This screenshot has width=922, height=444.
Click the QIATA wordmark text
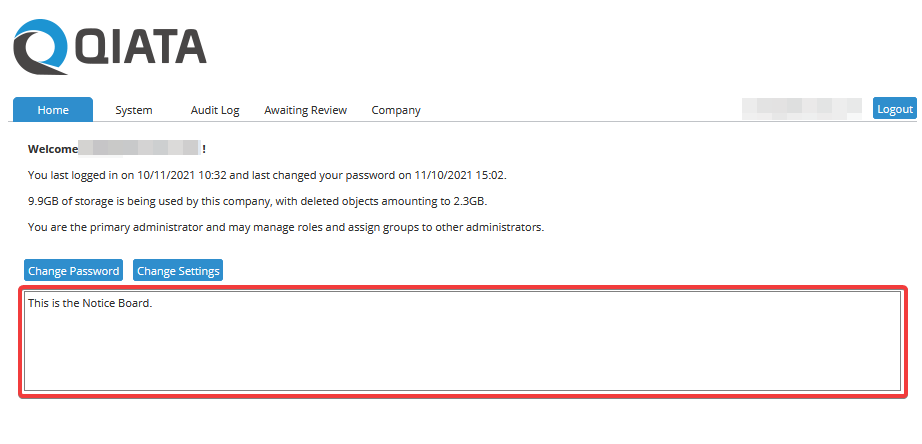point(140,46)
